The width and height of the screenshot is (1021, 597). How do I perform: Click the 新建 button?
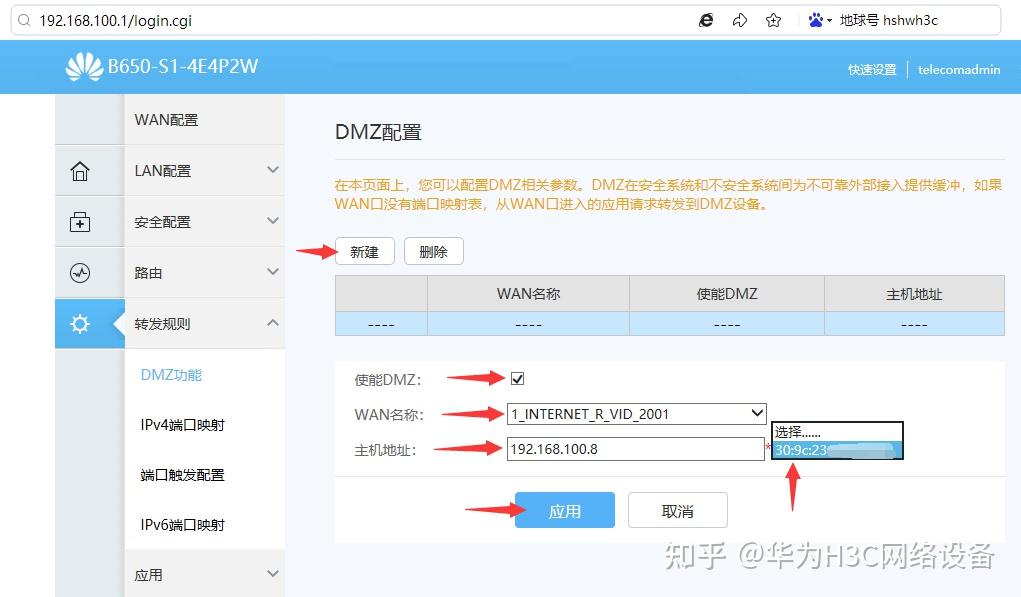pos(364,251)
